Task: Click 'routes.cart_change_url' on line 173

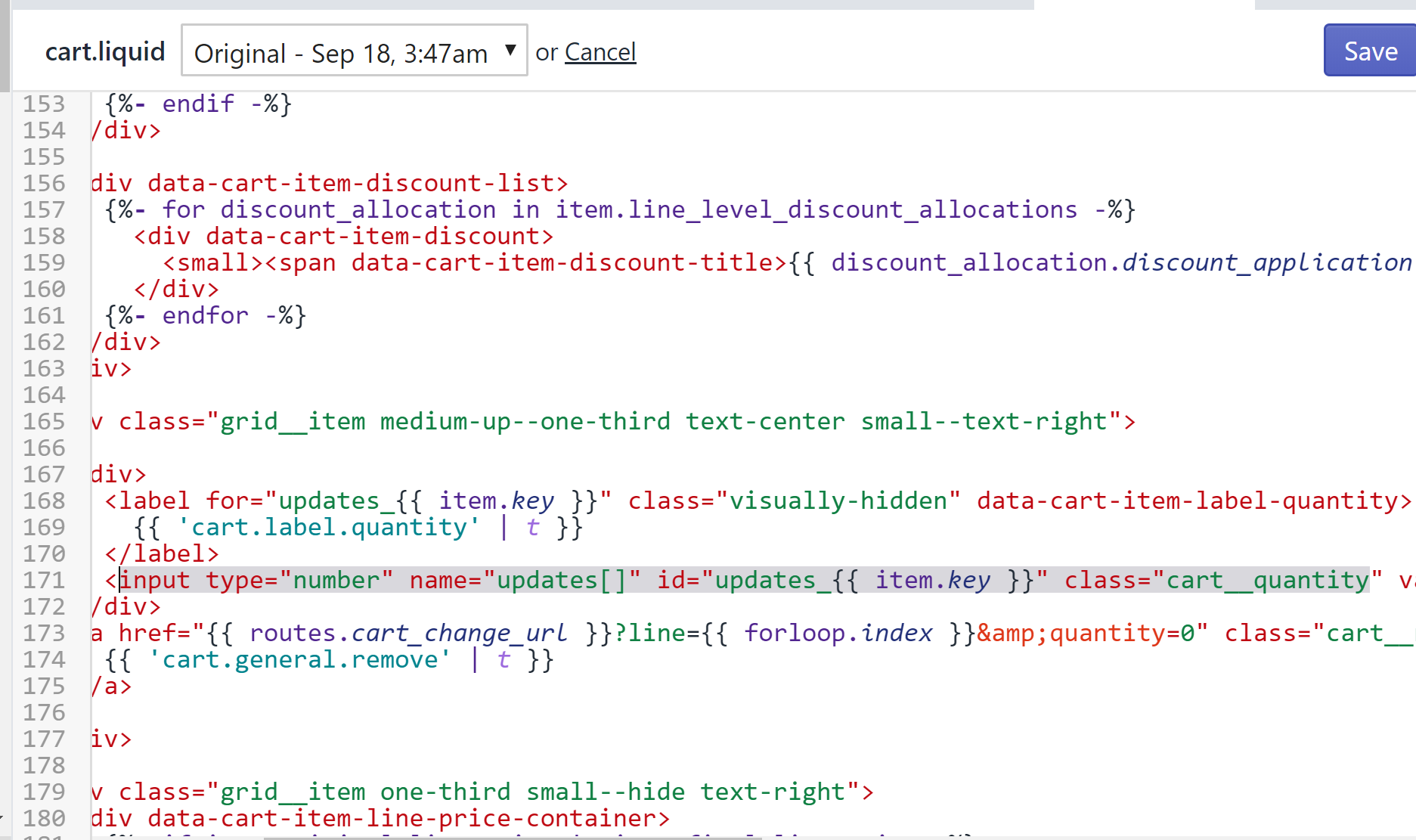Action: [x=408, y=633]
